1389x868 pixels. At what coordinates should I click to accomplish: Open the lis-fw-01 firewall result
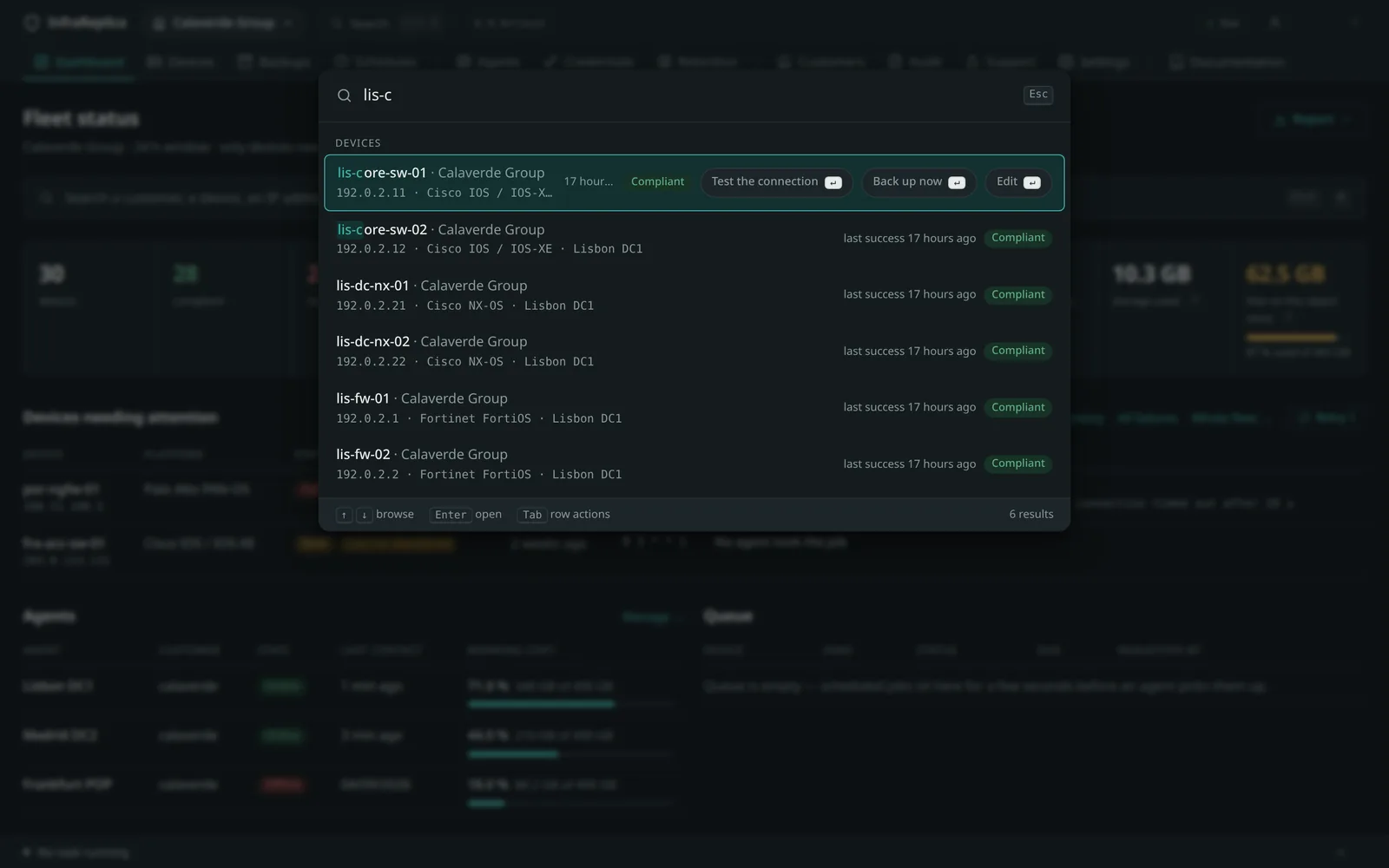[x=694, y=408]
